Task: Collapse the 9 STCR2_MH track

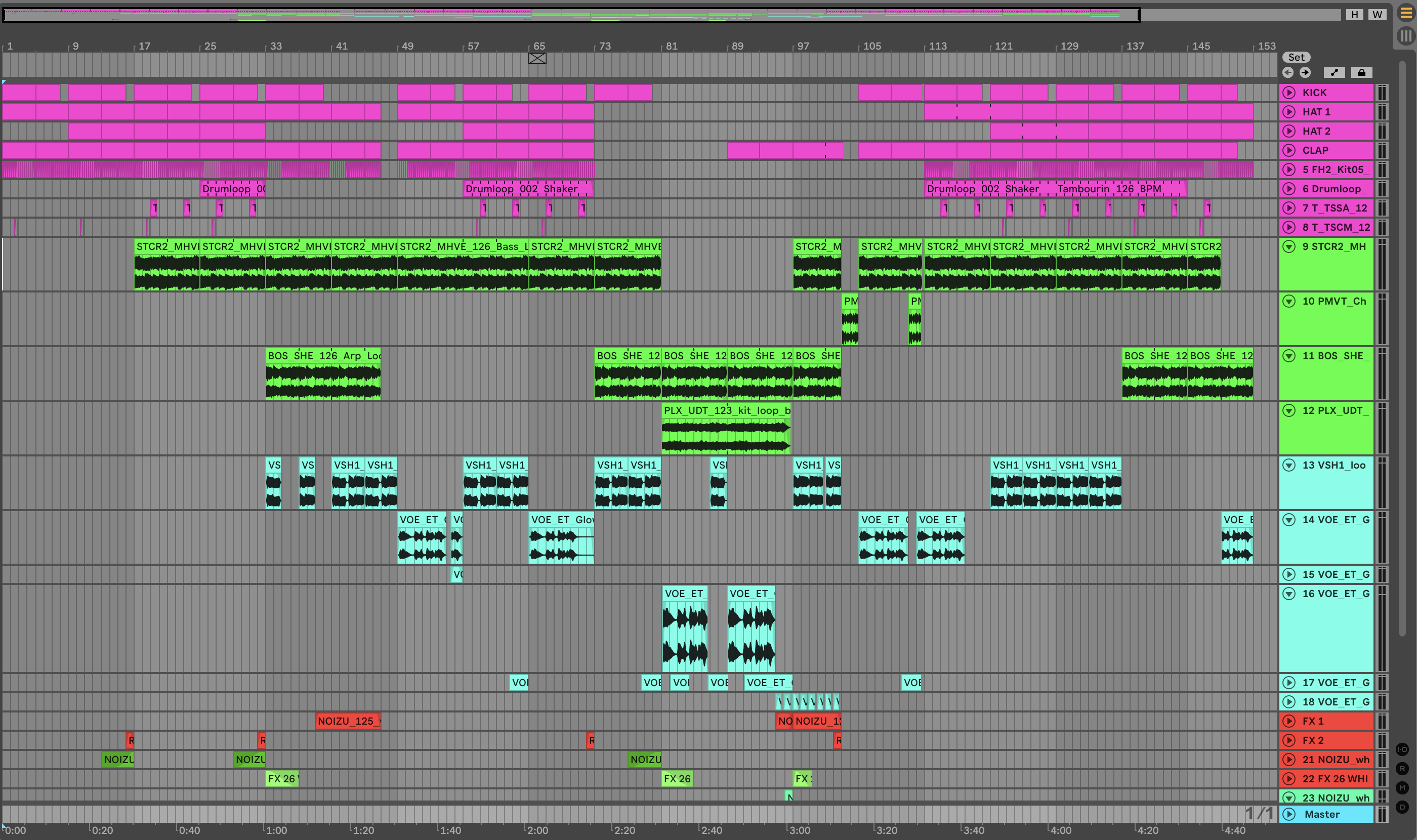Action: pyautogui.click(x=1289, y=247)
